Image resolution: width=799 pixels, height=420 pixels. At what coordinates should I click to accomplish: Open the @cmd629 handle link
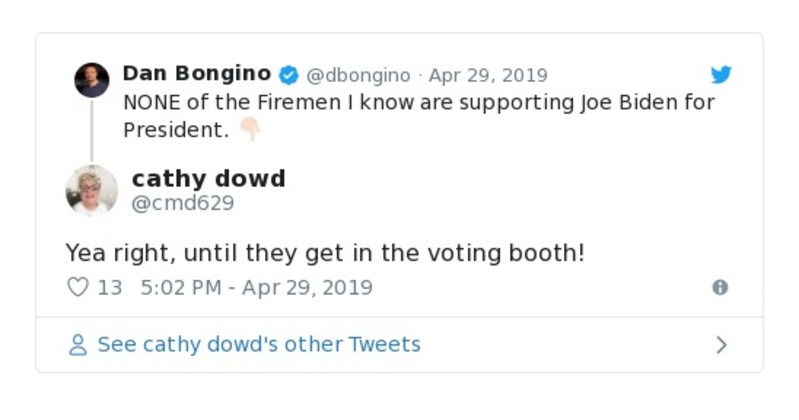(183, 204)
